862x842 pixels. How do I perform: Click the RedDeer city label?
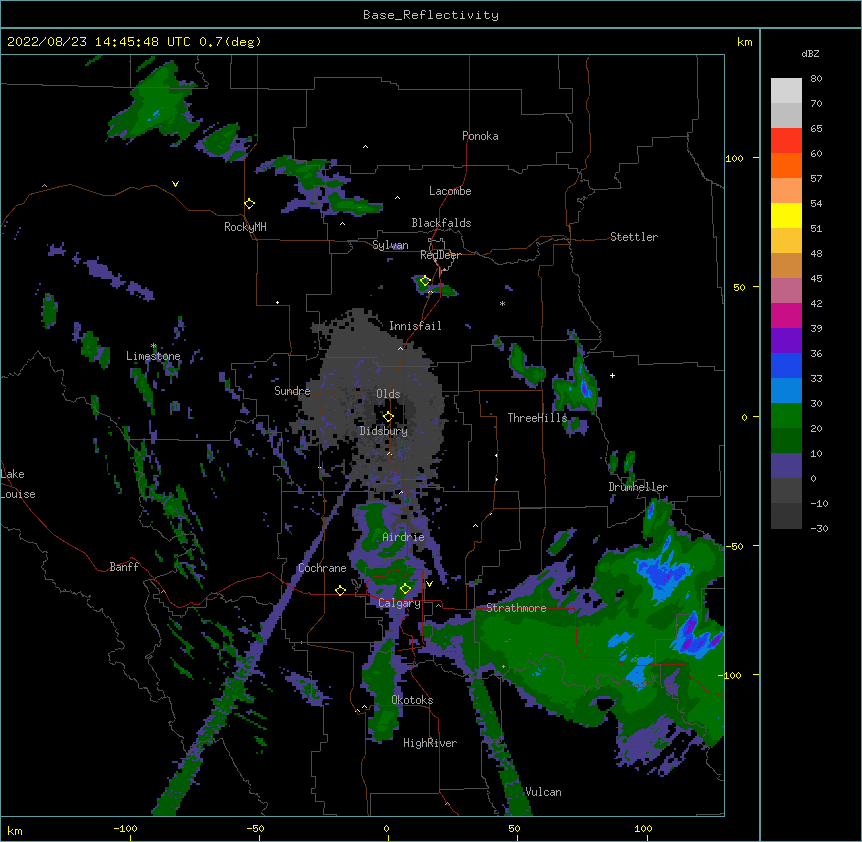[x=440, y=255]
